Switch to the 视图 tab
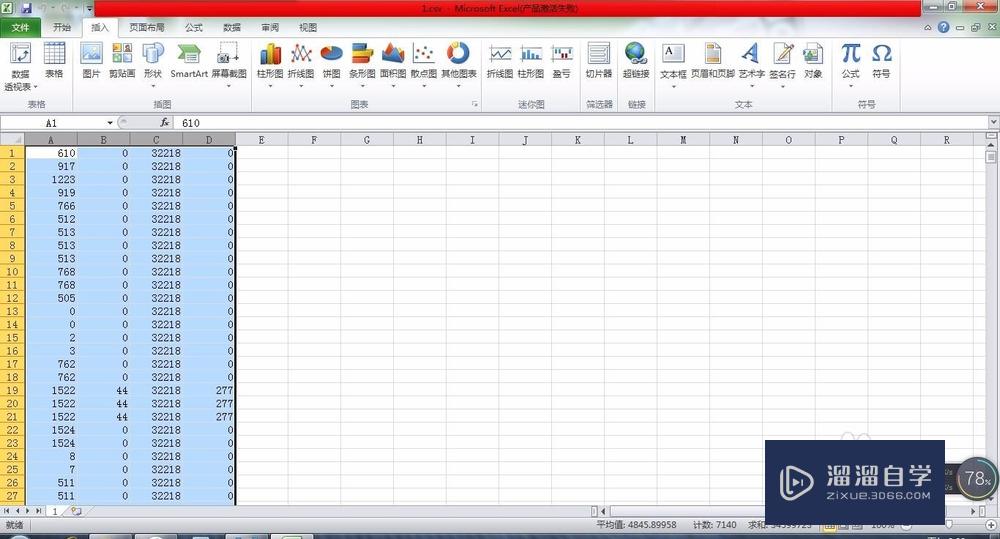 pos(308,27)
